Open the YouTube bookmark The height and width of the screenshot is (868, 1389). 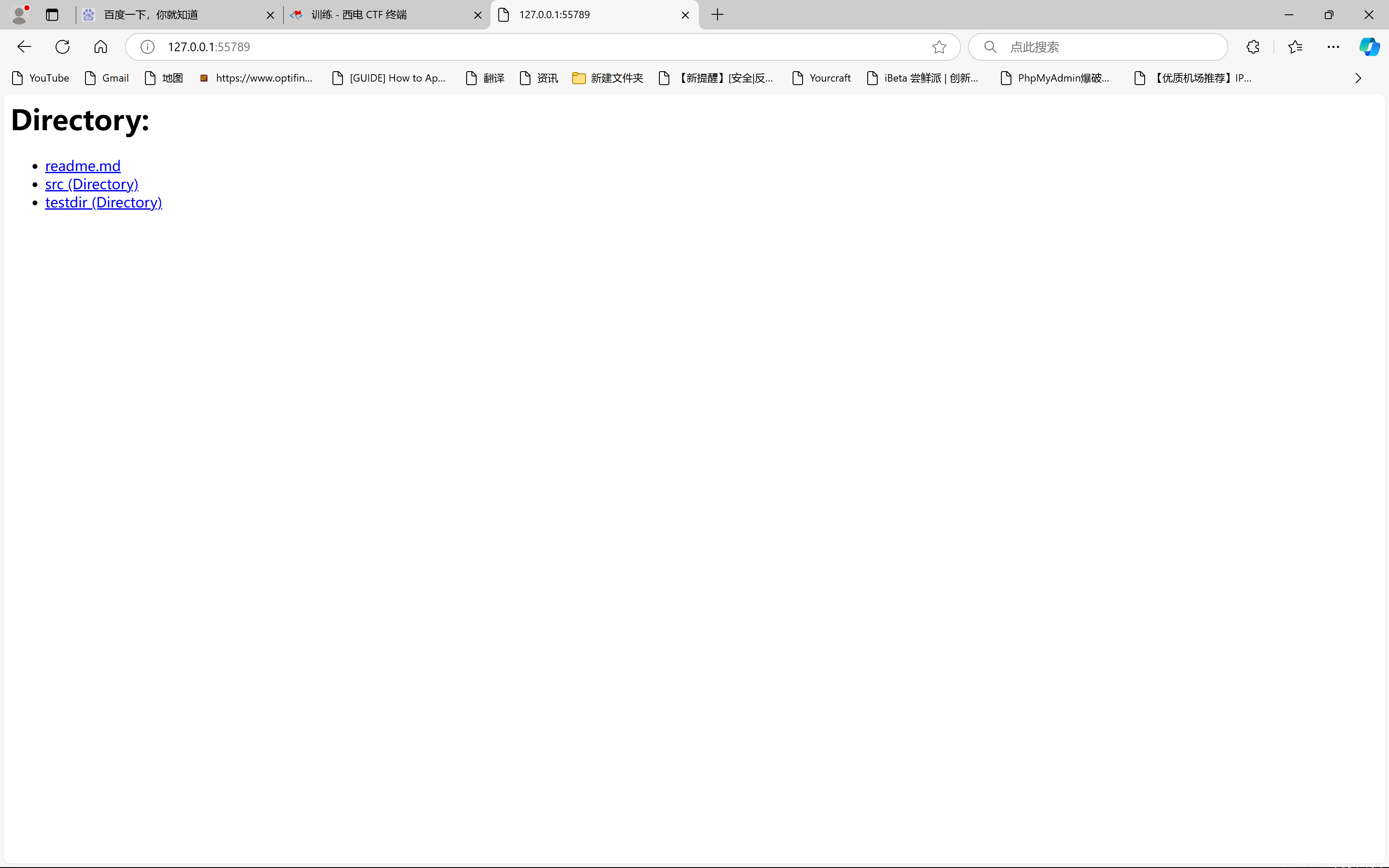41,78
